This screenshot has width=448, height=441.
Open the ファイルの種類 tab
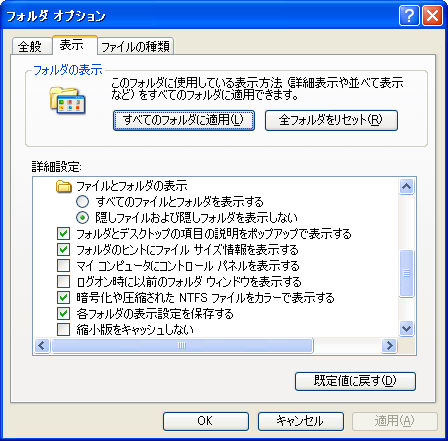(135, 46)
